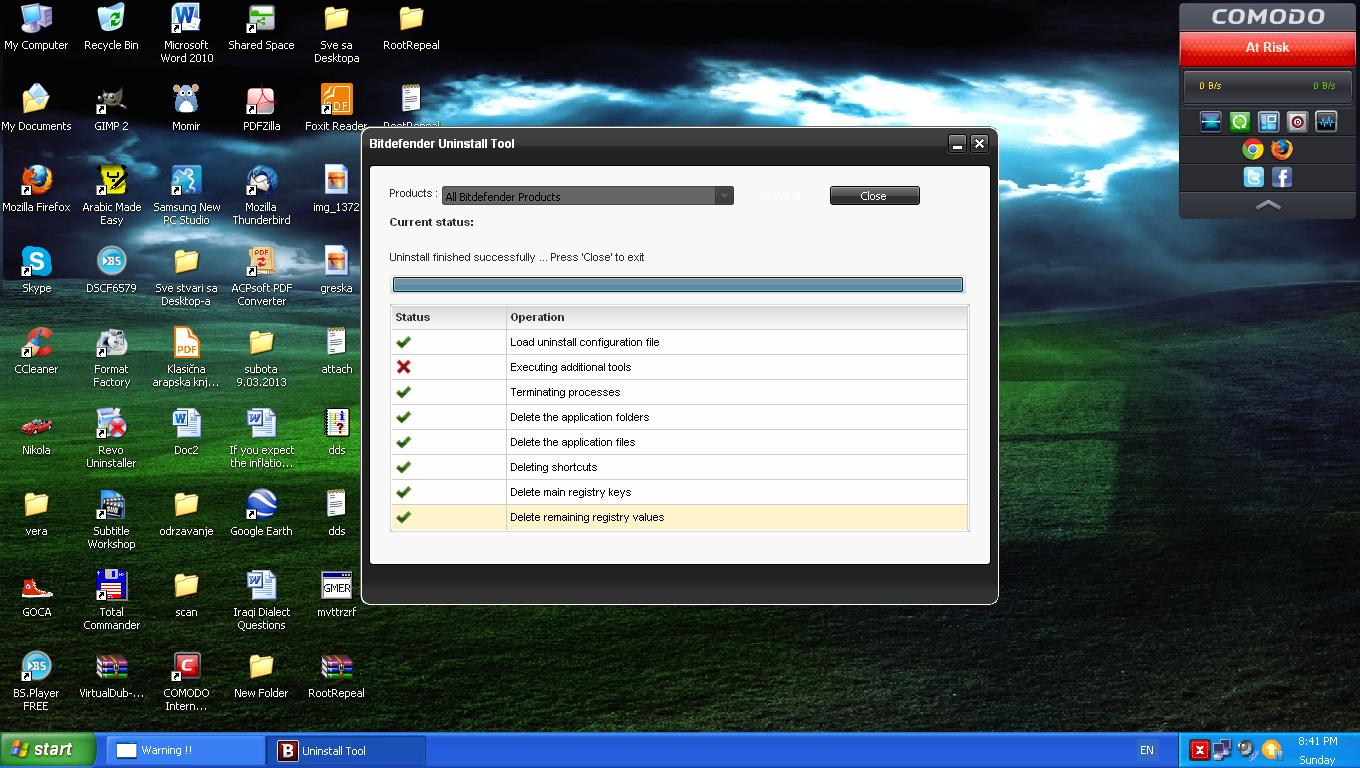Click the network connections tray icon
Viewport: 1360px width, 768px height.
1222,750
